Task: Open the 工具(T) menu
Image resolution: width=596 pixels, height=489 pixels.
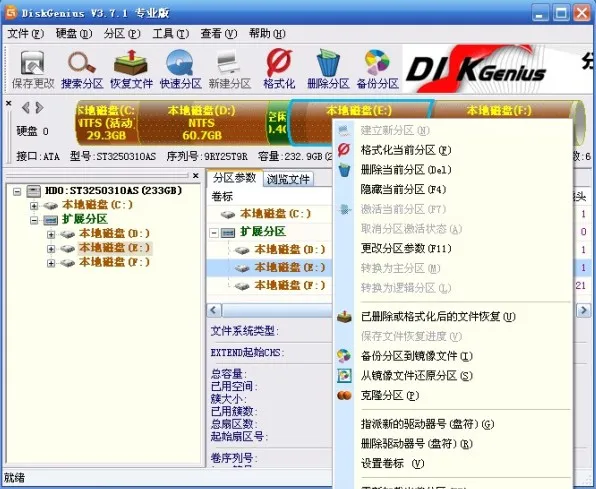Action: 170,34
